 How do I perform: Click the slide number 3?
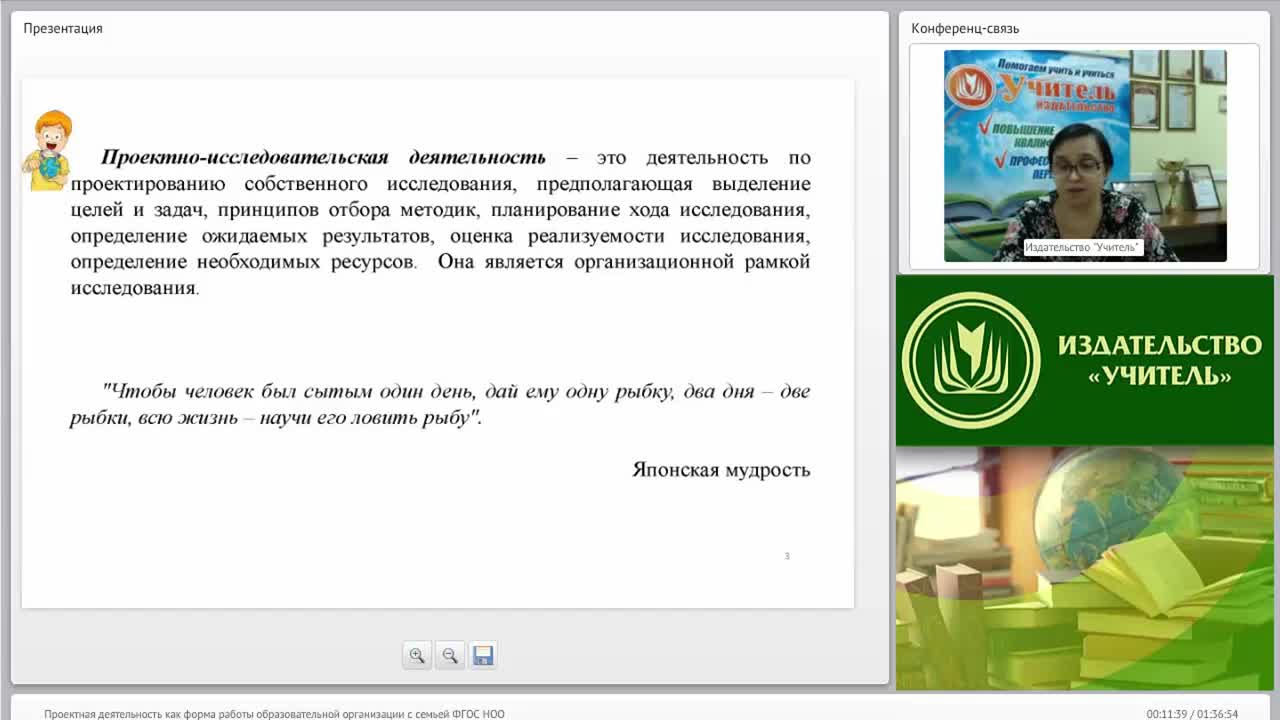tap(787, 556)
